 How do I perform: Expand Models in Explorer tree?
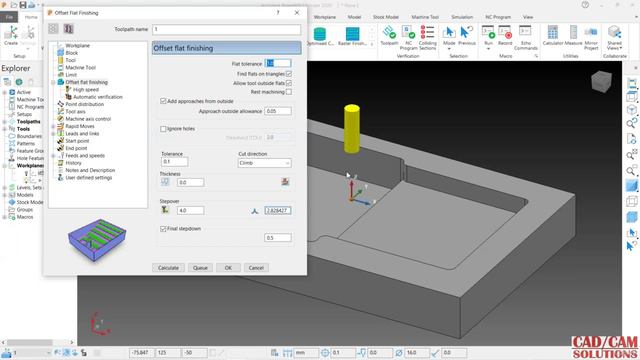pyautogui.click(x=4, y=195)
